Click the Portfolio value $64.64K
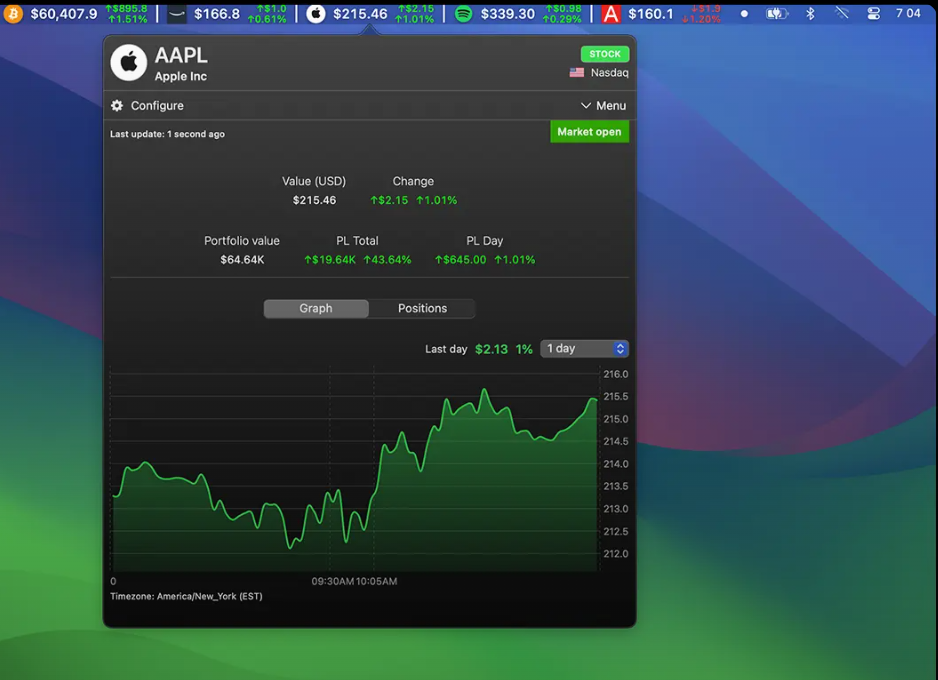 [242, 260]
